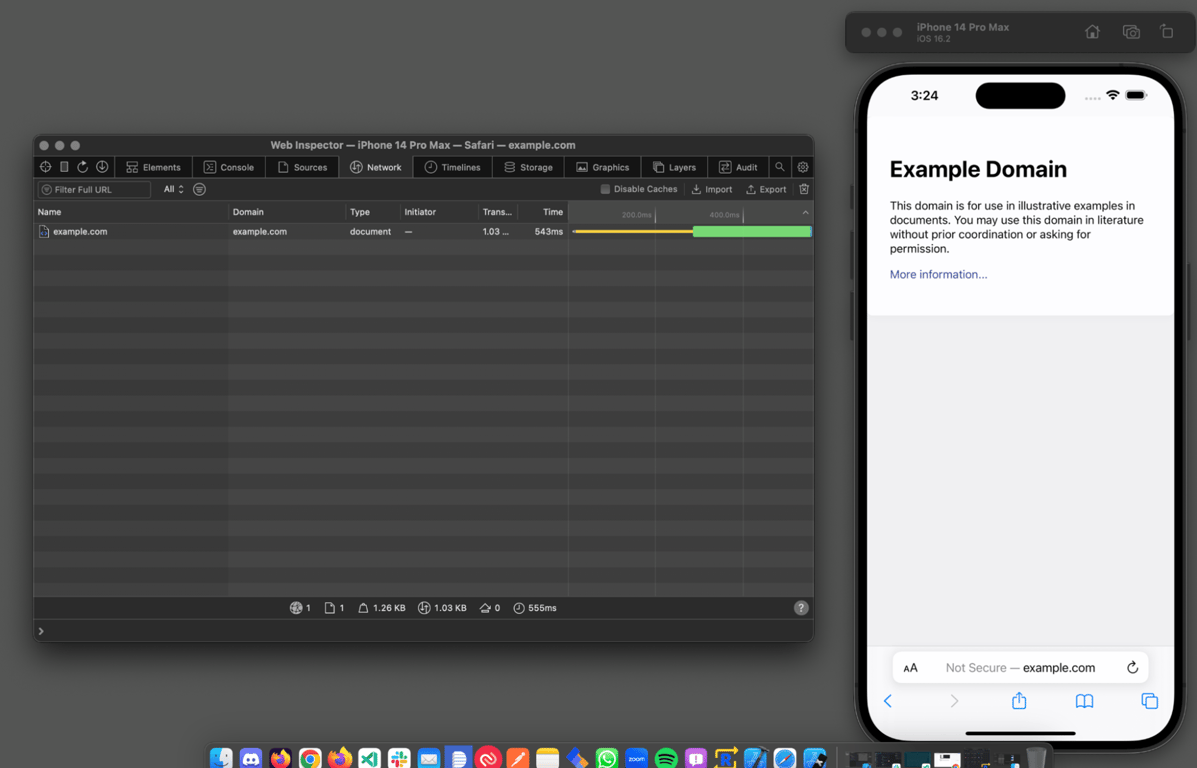Click the 1.03 transfer size cell

point(495,231)
